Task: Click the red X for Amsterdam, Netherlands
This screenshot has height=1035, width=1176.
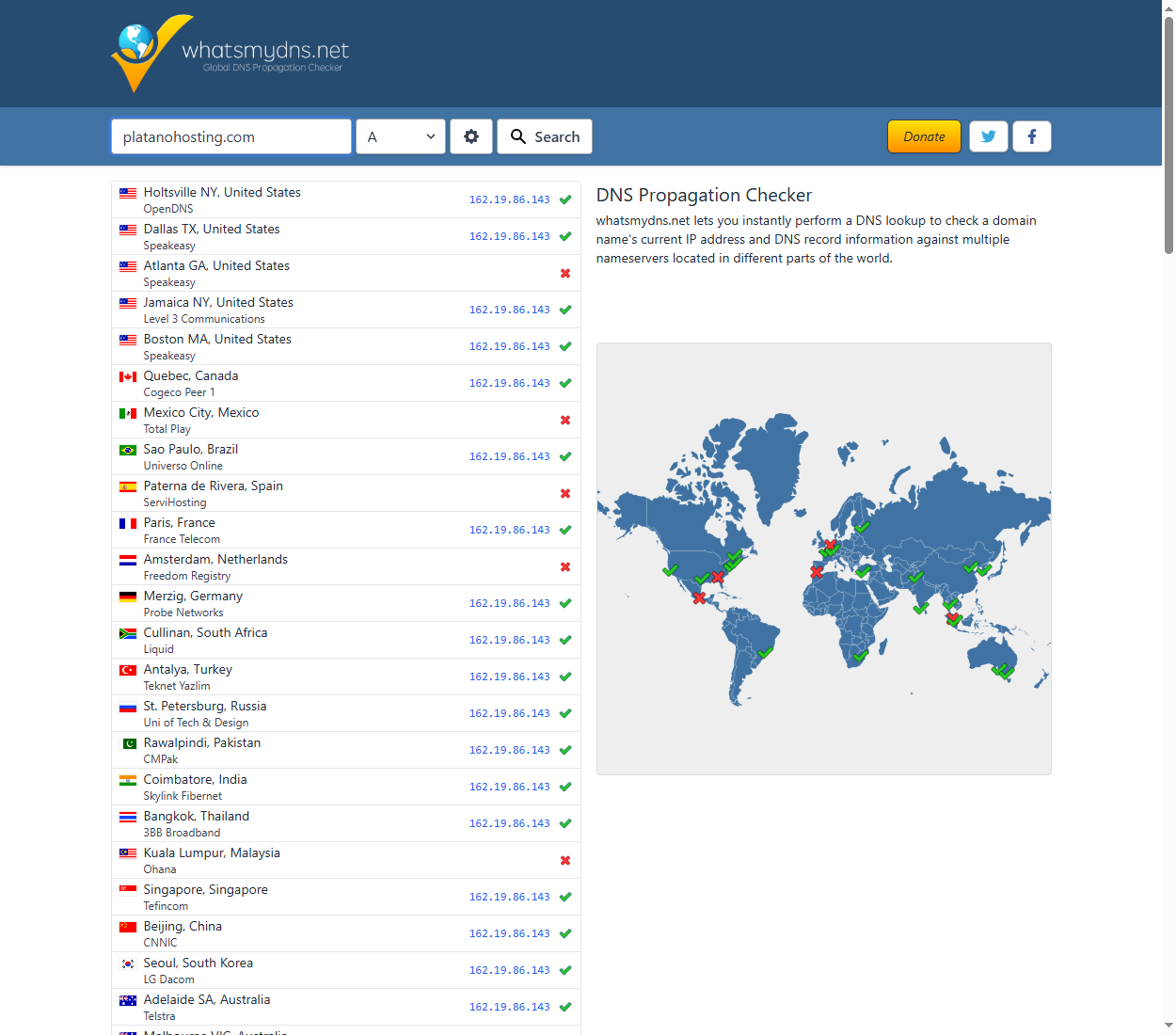Action: tap(565, 566)
